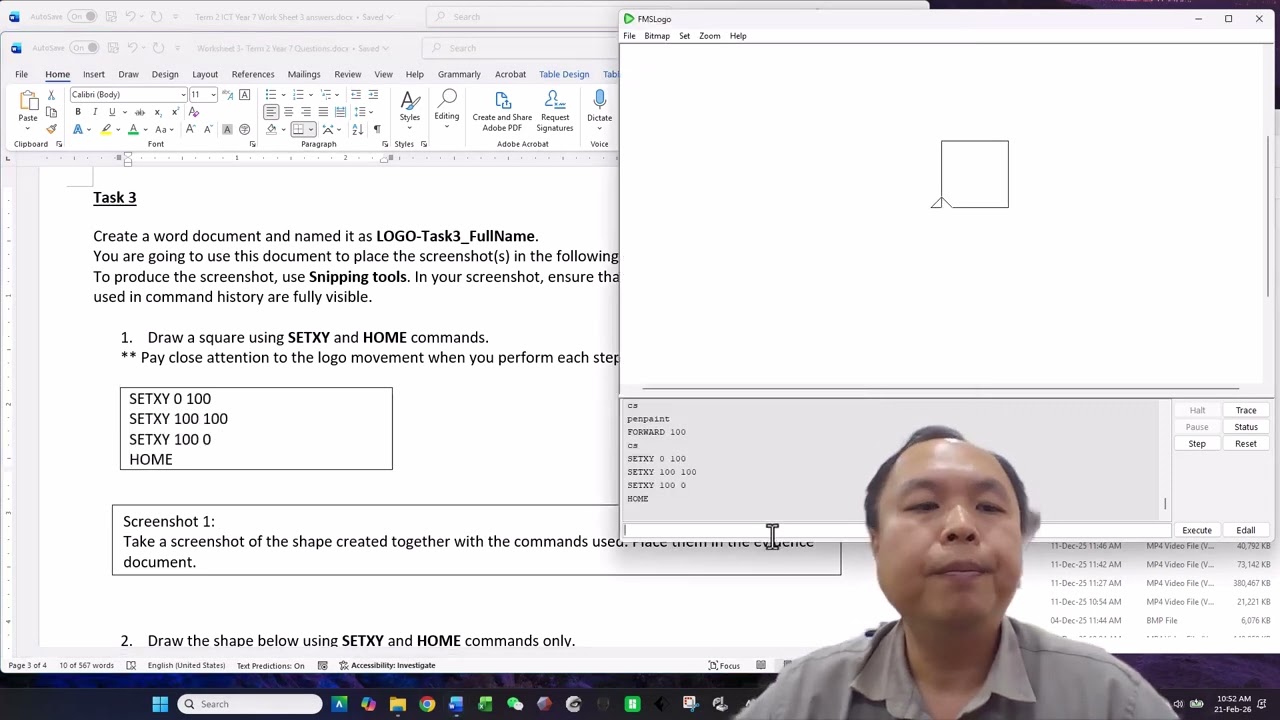1280x720 pixels.
Task: Toggle Italic formatting in Word ribbon
Action: pyautogui.click(x=95, y=112)
